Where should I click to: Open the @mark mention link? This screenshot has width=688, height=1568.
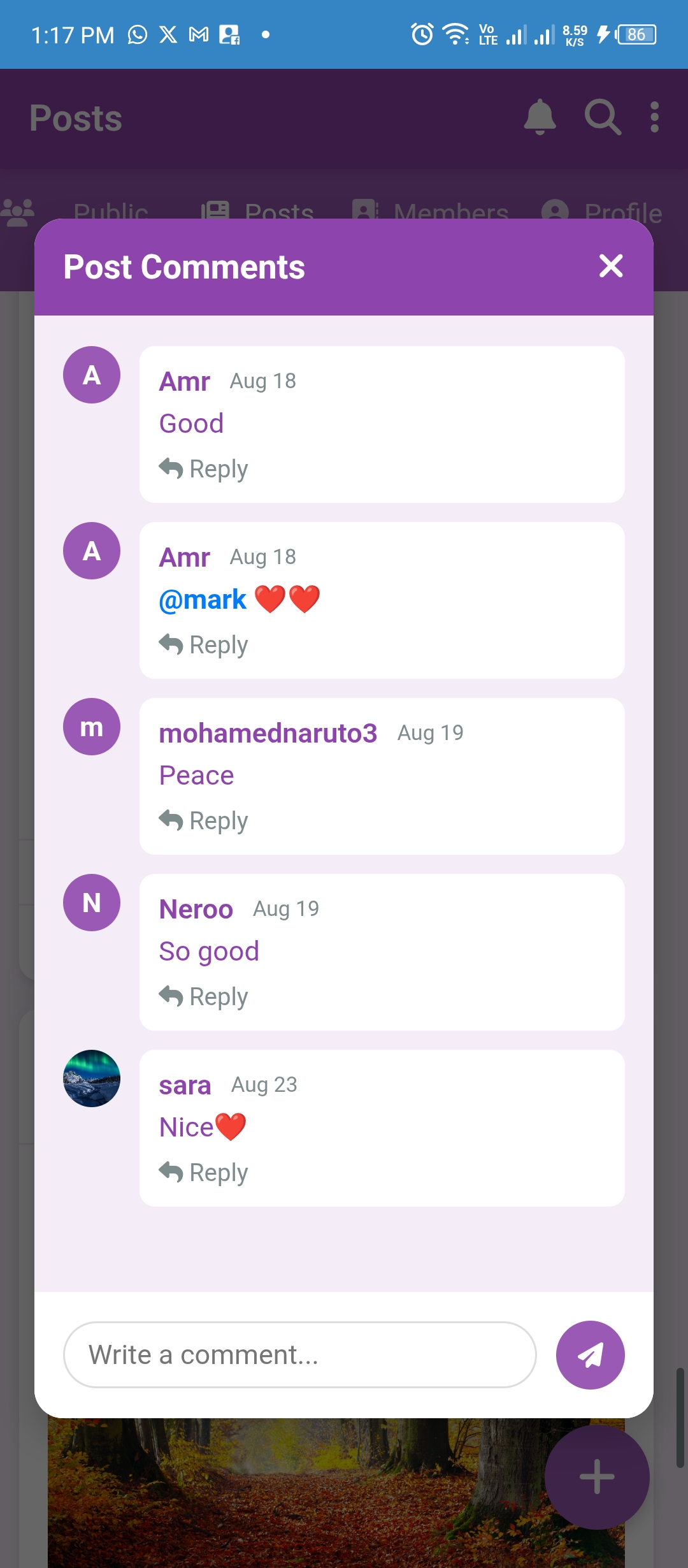(202, 599)
